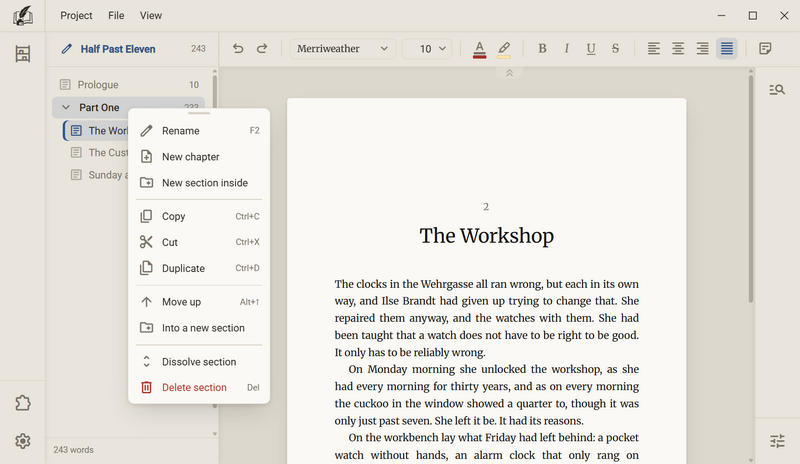The height and width of the screenshot is (464, 800).
Task: Select The Workshop chapter in tree
Action: click(x=96, y=131)
